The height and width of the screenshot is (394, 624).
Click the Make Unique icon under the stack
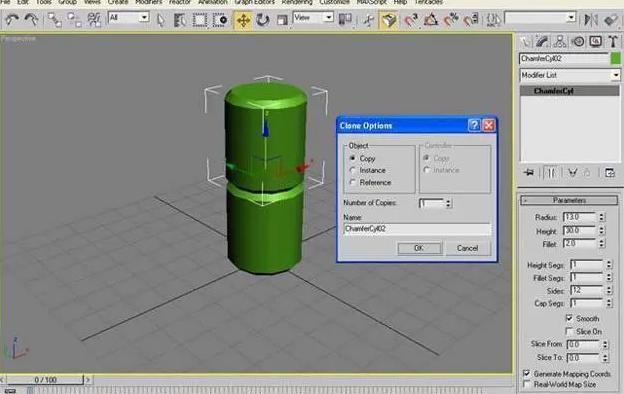(x=572, y=173)
